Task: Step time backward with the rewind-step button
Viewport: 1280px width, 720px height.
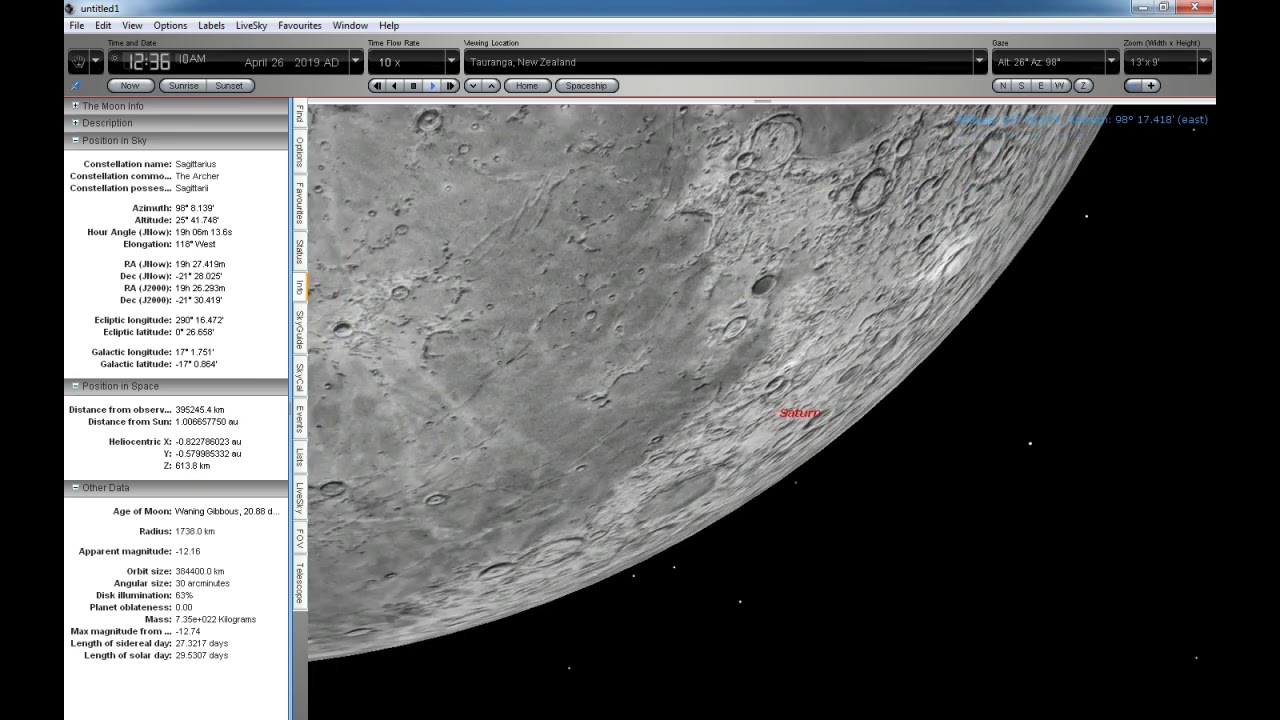Action: pyautogui.click(x=377, y=86)
